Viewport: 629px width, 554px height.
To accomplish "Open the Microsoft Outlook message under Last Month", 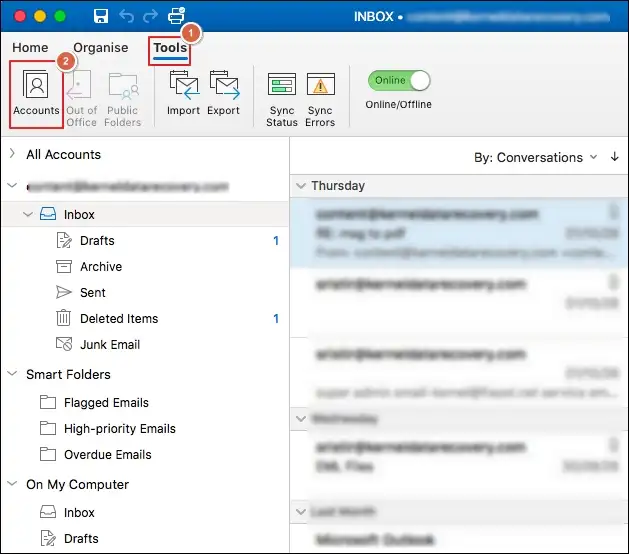I will (459, 540).
